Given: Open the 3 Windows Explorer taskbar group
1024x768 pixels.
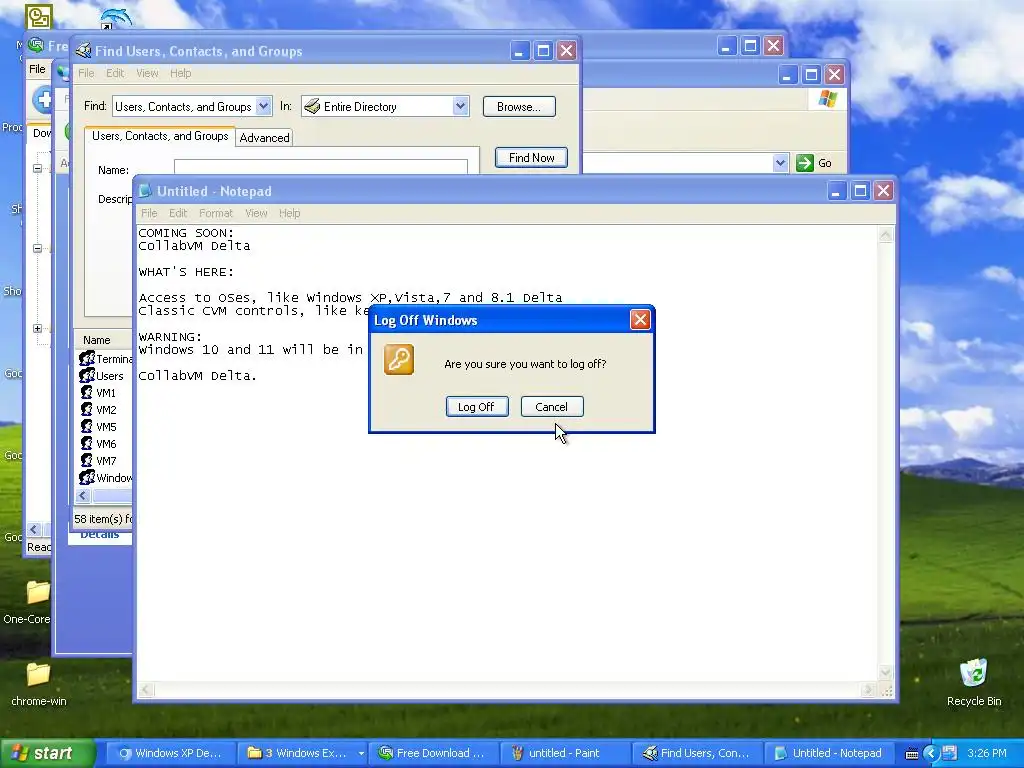Looking at the screenshot, I should [x=301, y=753].
